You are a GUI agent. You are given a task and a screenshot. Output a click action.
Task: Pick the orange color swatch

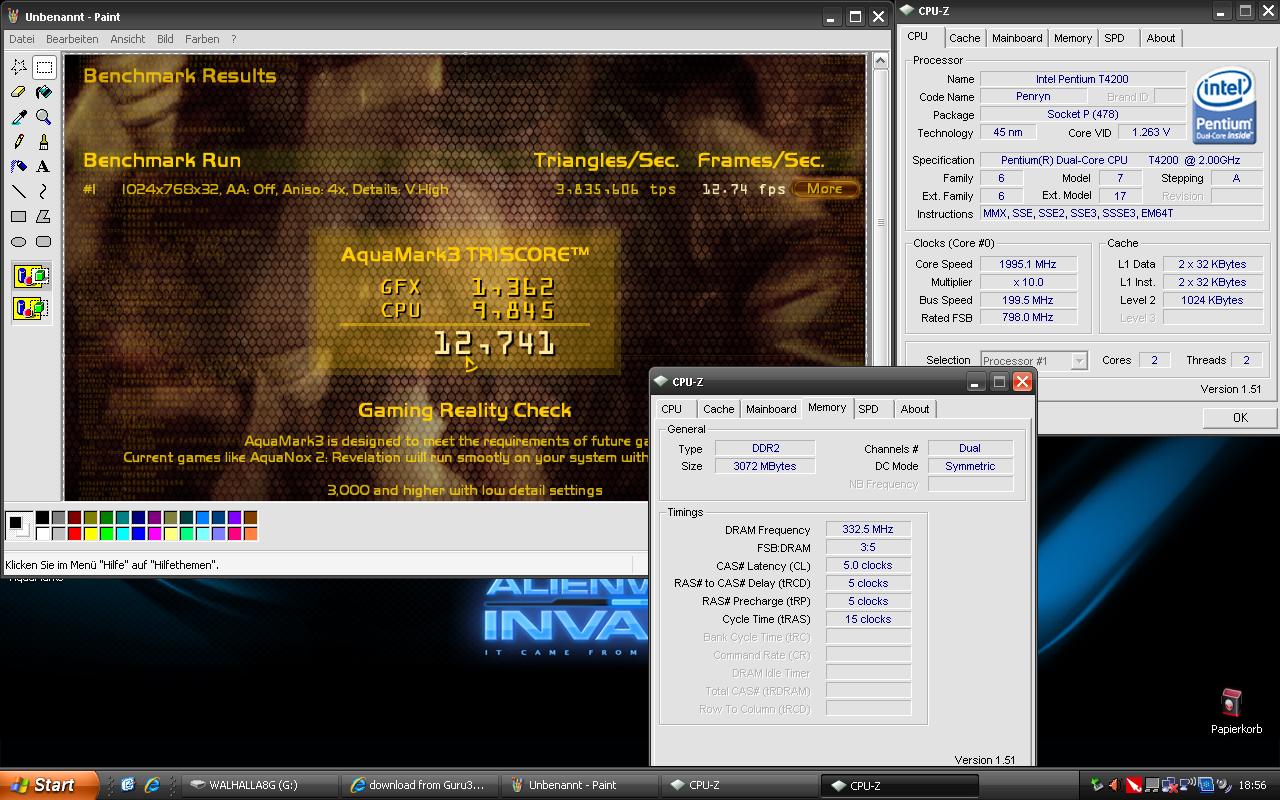point(251,534)
